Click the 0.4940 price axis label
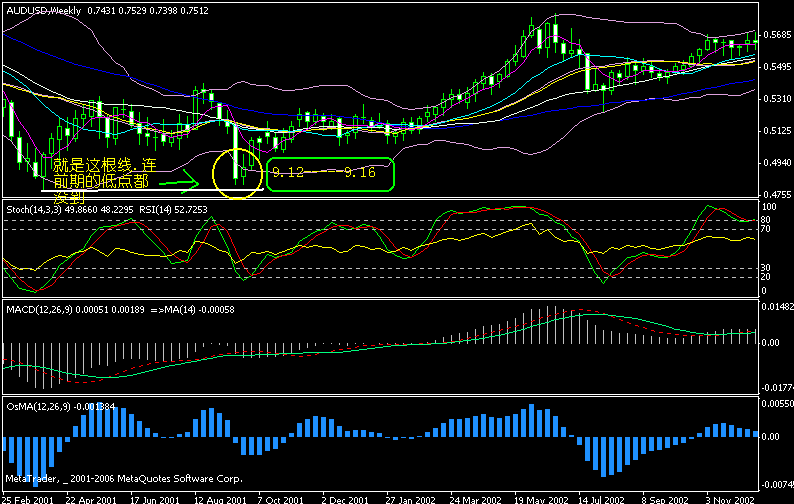Image resolution: width=794 pixels, height=504 pixels. click(777, 163)
